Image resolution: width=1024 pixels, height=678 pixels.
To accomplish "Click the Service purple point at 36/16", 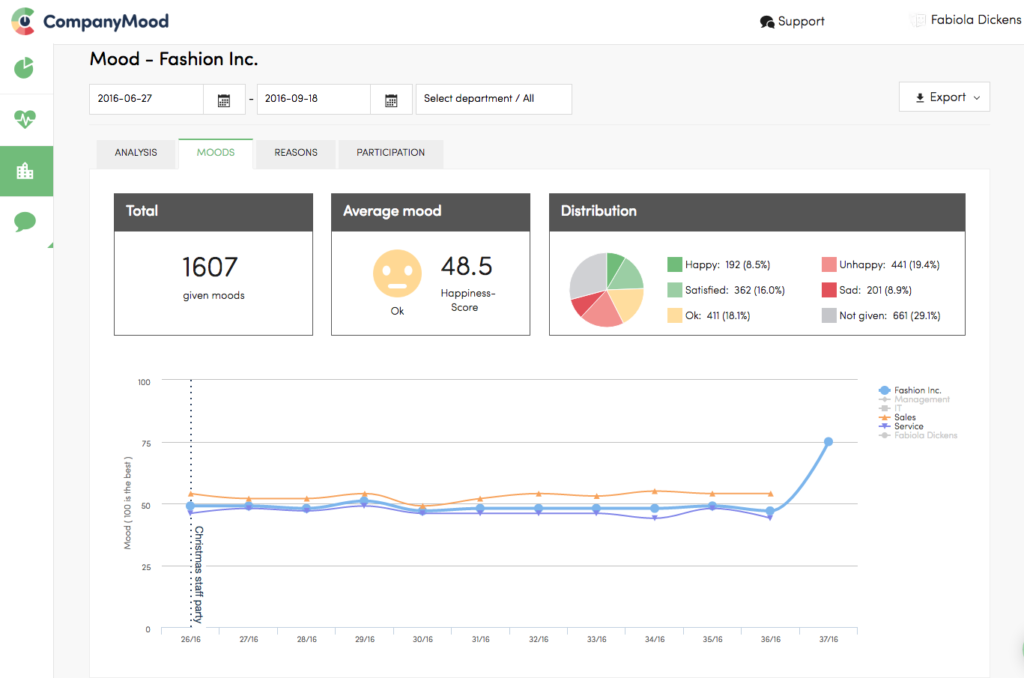I will [770, 517].
